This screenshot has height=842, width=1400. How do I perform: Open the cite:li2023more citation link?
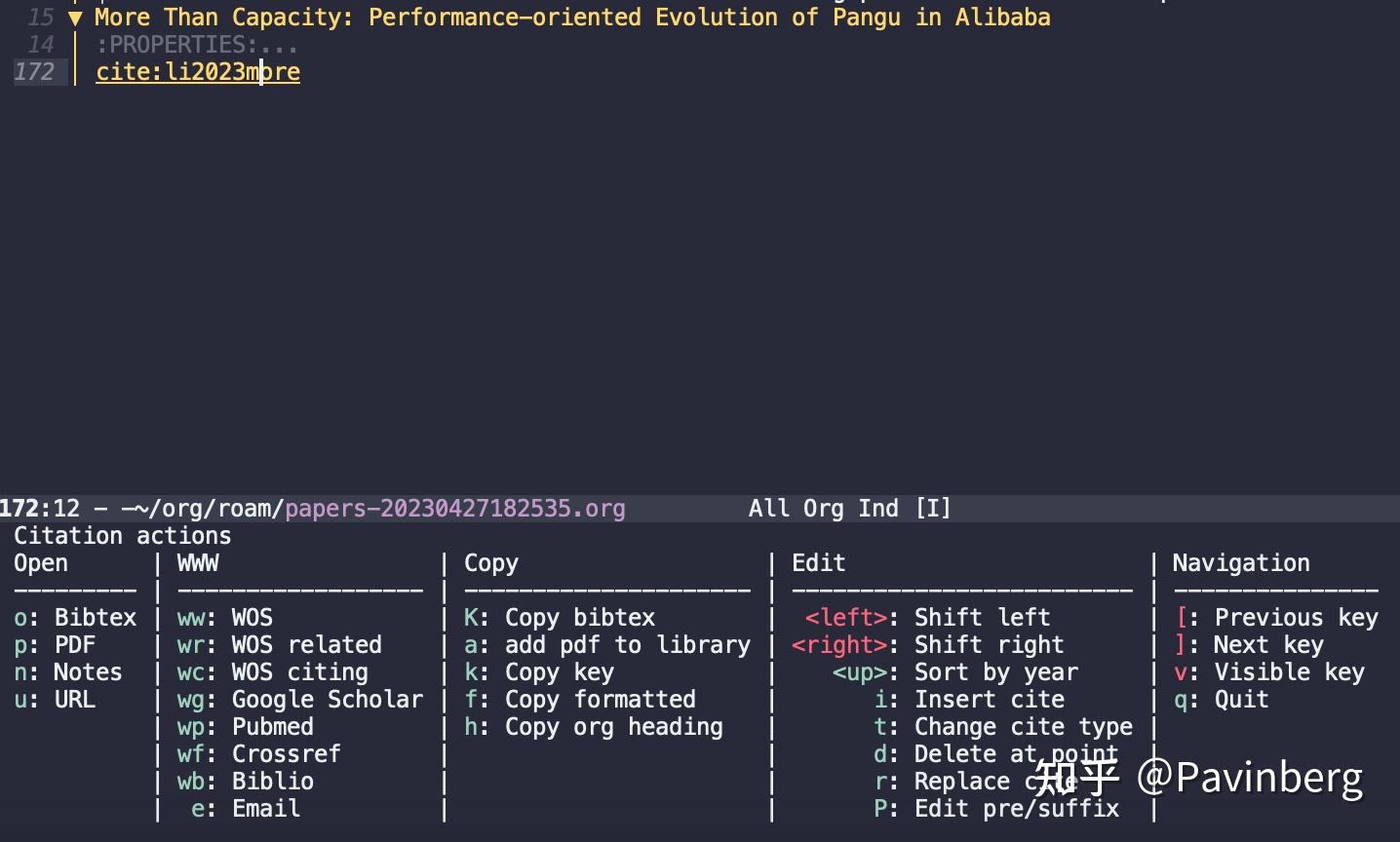pos(198,71)
